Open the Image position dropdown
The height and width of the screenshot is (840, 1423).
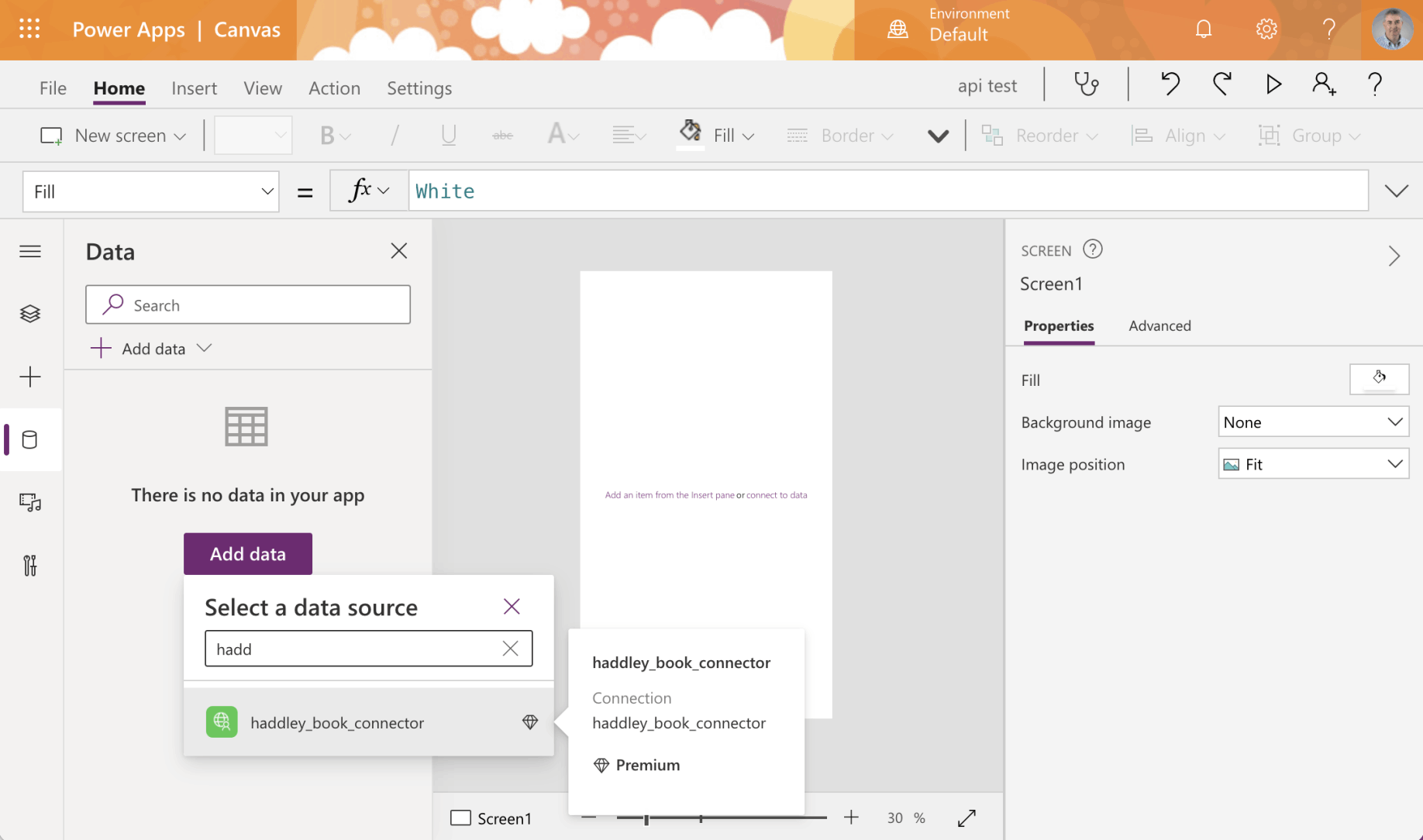click(x=1313, y=464)
